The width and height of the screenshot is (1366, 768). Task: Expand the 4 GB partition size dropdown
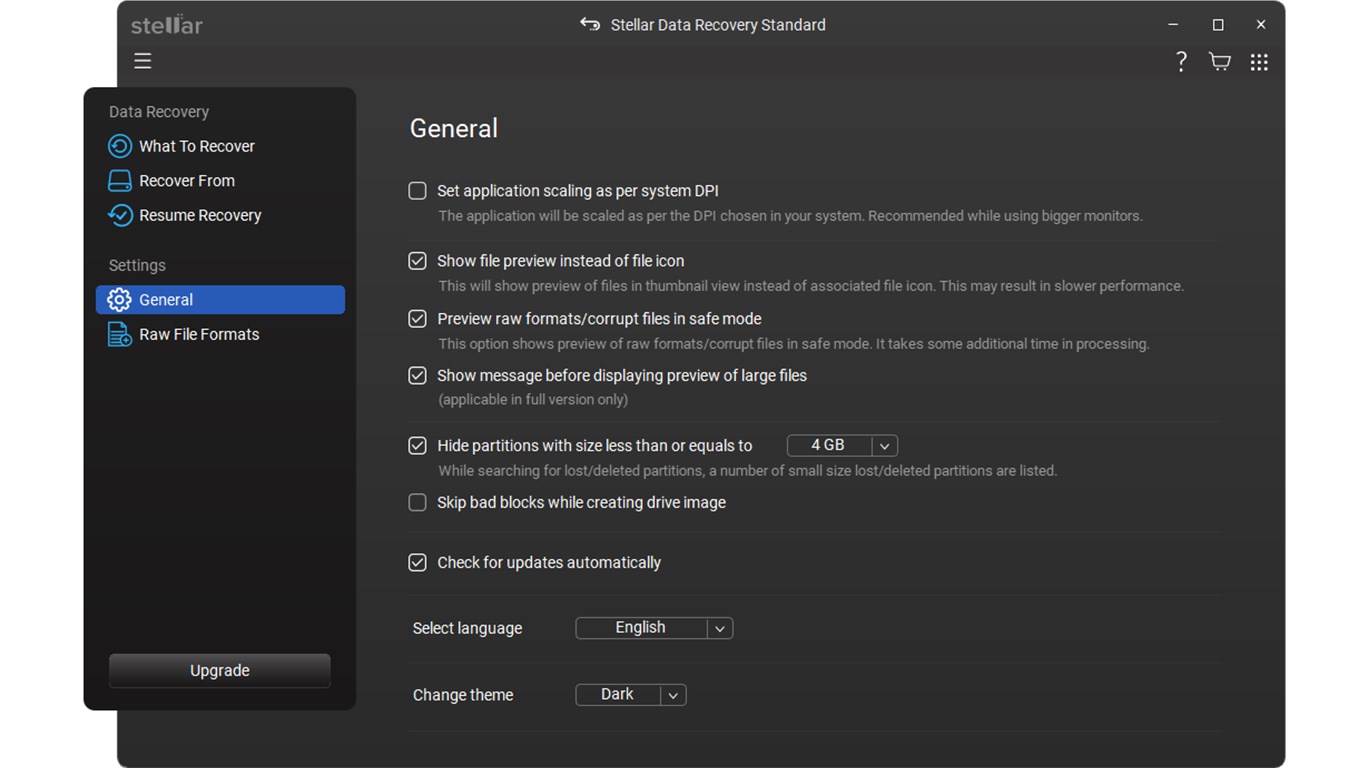click(x=842, y=445)
